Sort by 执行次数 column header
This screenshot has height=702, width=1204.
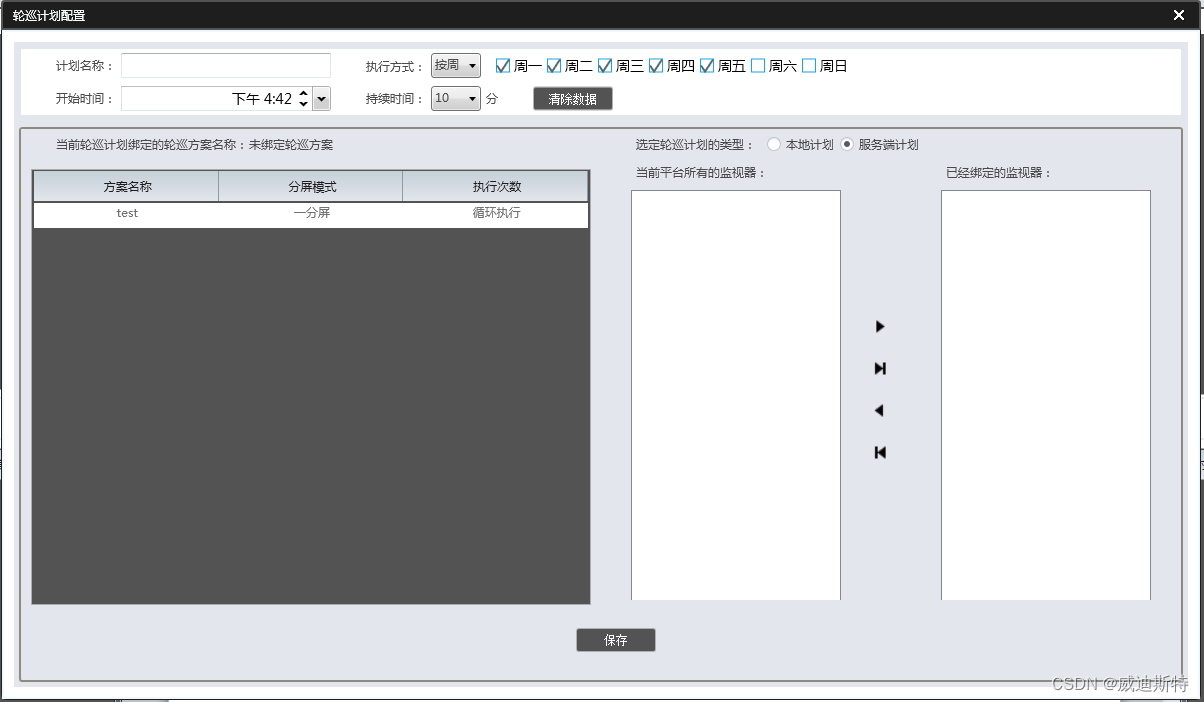(x=496, y=187)
